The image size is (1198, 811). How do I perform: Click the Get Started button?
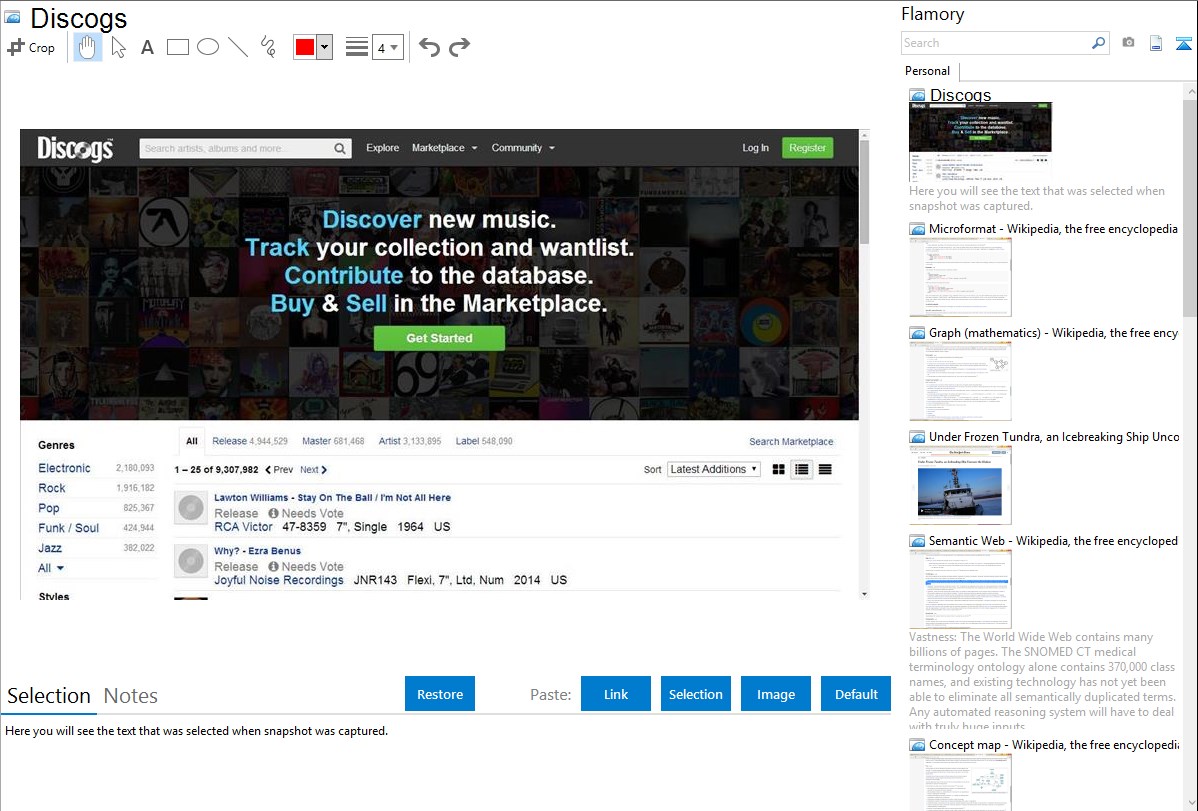tap(439, 338)
